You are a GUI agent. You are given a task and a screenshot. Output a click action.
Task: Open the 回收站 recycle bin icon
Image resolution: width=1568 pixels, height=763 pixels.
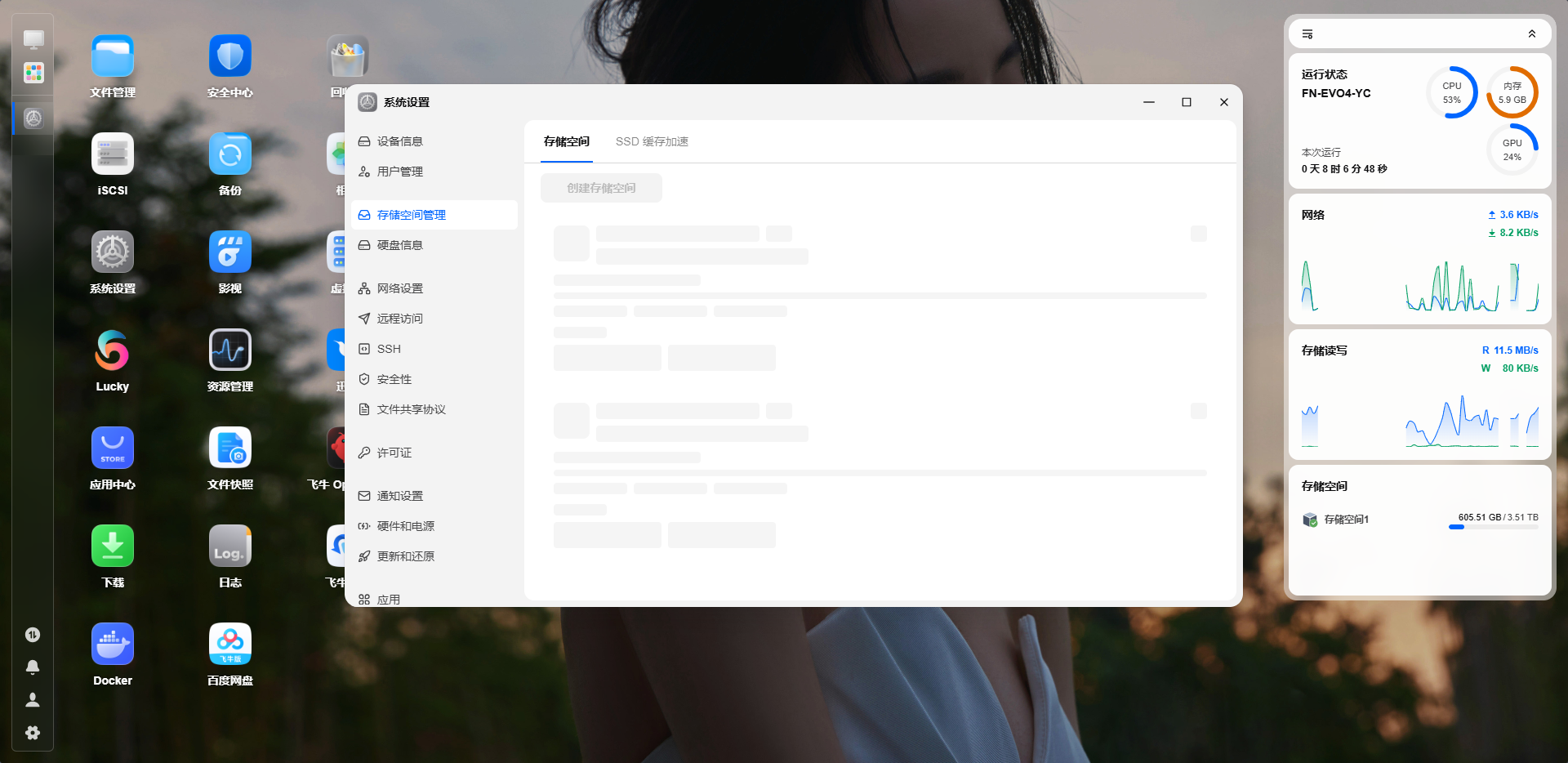[x=347, y=56]
